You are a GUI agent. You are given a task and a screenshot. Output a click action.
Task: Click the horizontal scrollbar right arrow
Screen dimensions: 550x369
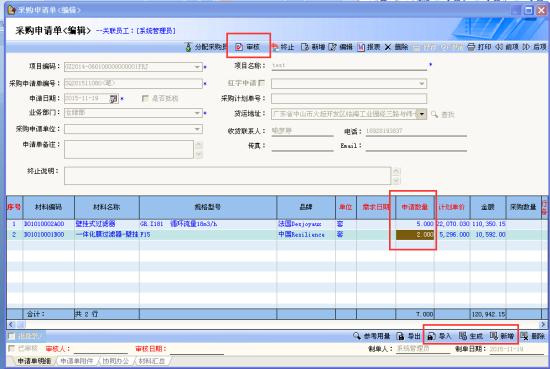[543, 324]
